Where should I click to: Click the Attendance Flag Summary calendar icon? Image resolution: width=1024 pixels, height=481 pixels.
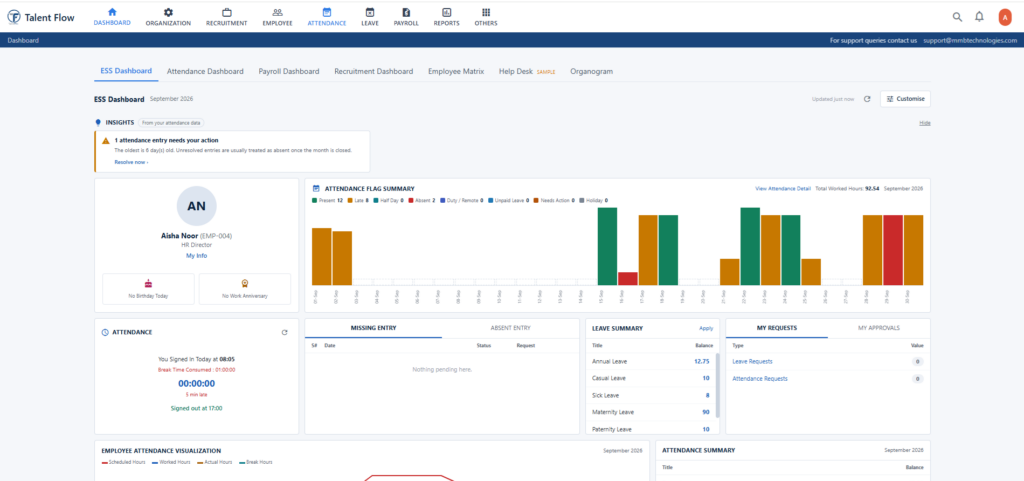316,188
